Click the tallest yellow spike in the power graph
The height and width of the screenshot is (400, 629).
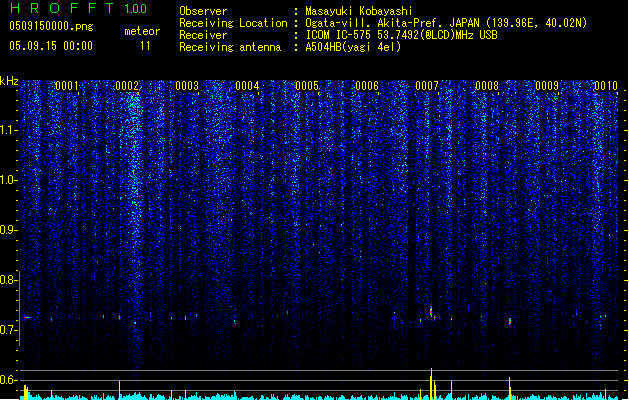[x=431, y=384]
